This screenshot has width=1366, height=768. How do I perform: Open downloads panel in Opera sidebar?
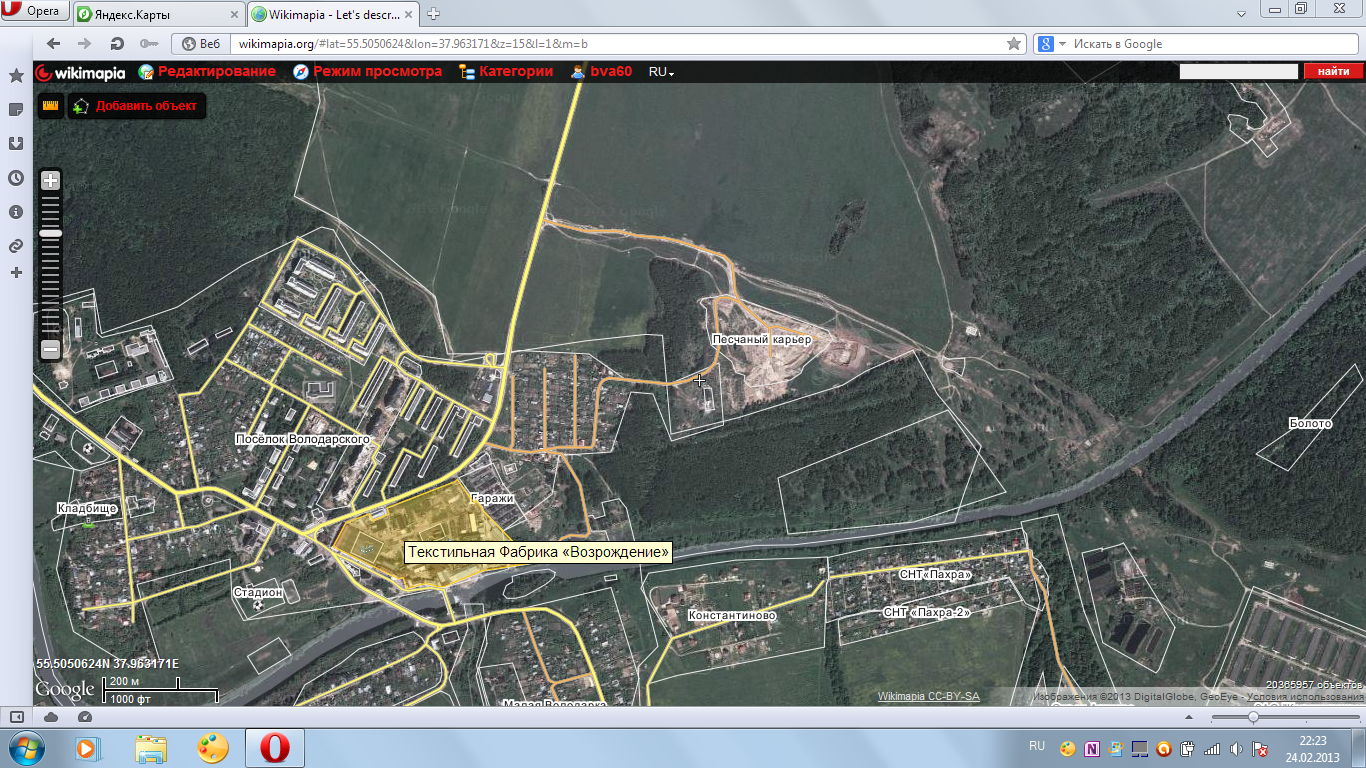(x=16, y=143)
